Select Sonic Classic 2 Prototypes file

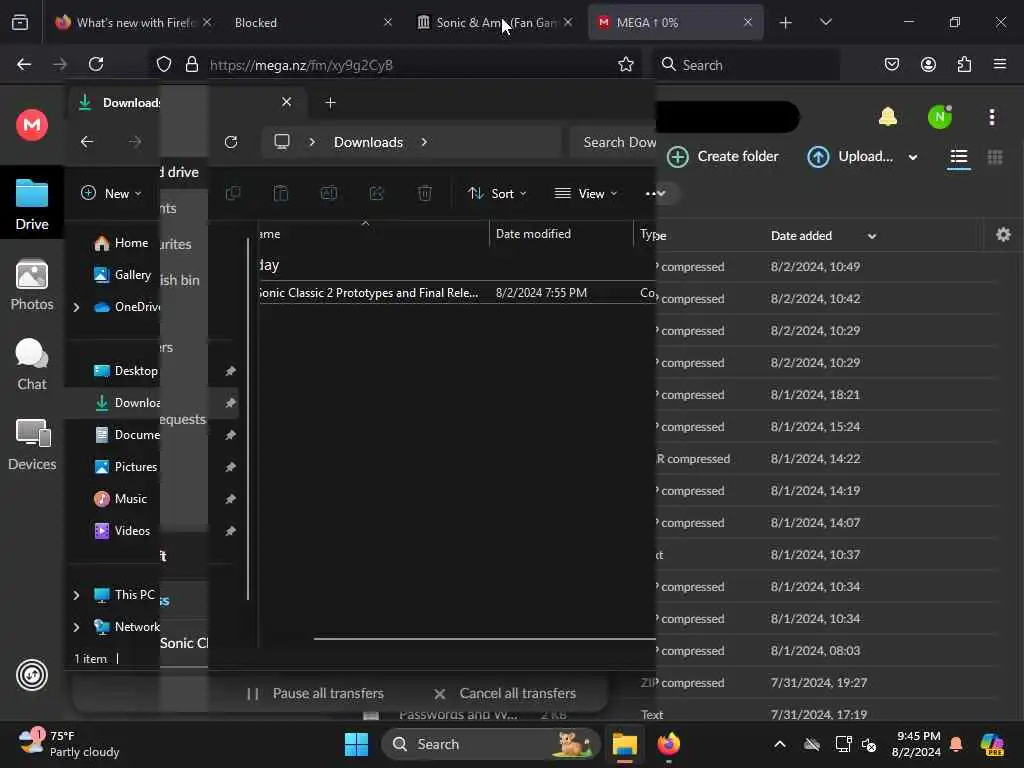[457, 293]
